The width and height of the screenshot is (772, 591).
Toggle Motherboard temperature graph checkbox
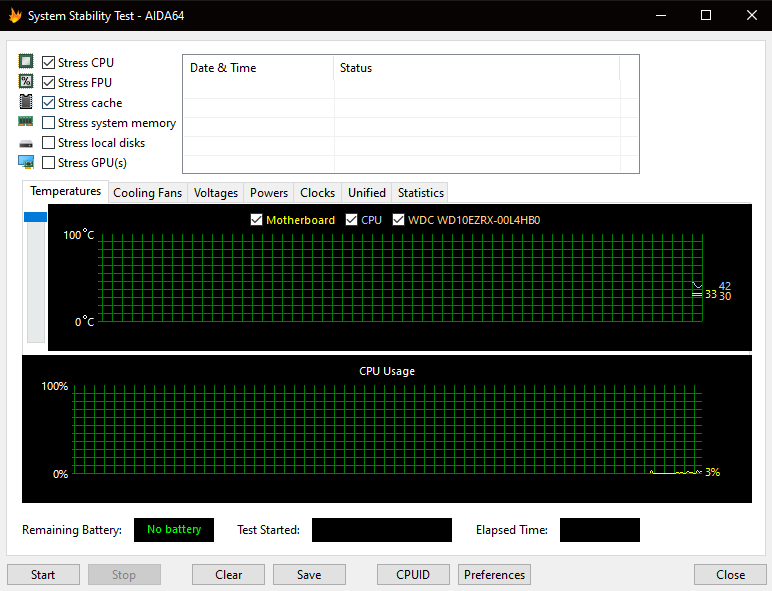pyautogui.click(x=257, y=220)
